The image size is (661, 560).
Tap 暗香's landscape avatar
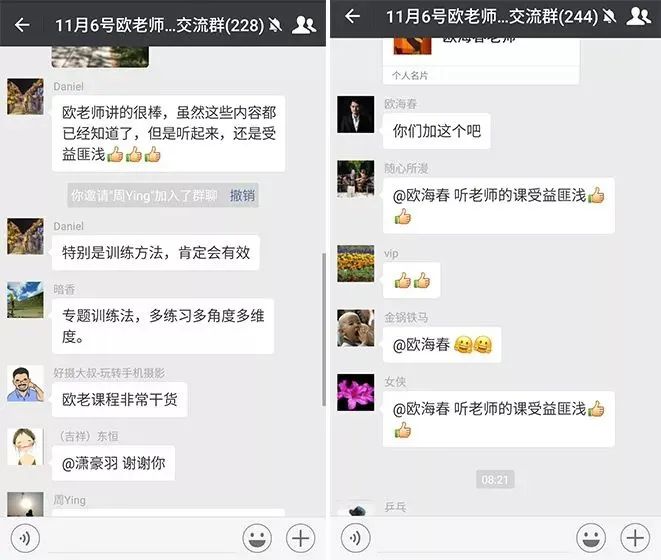pos(25,300)
